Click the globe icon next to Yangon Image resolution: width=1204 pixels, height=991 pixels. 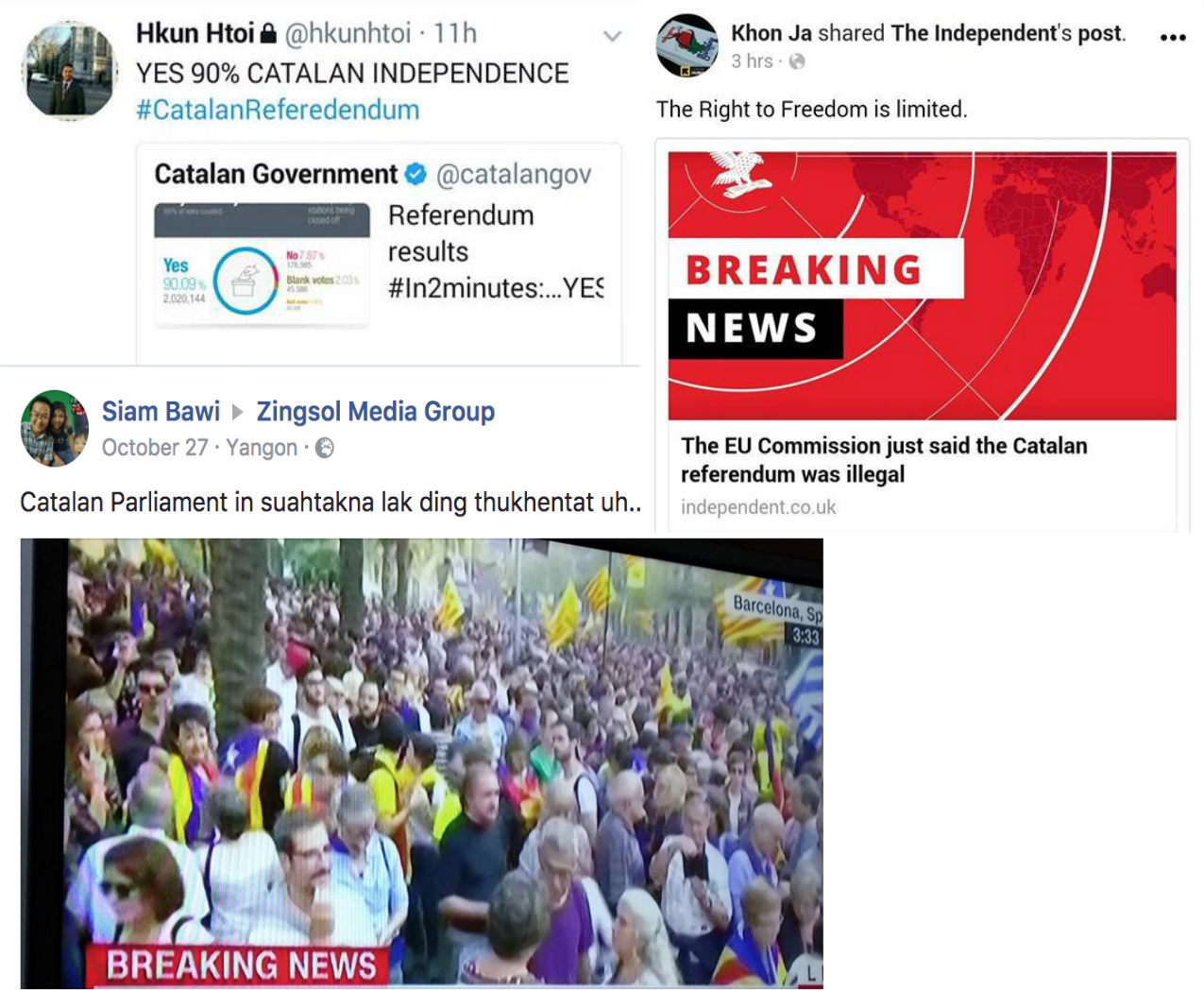coord(324,448)
